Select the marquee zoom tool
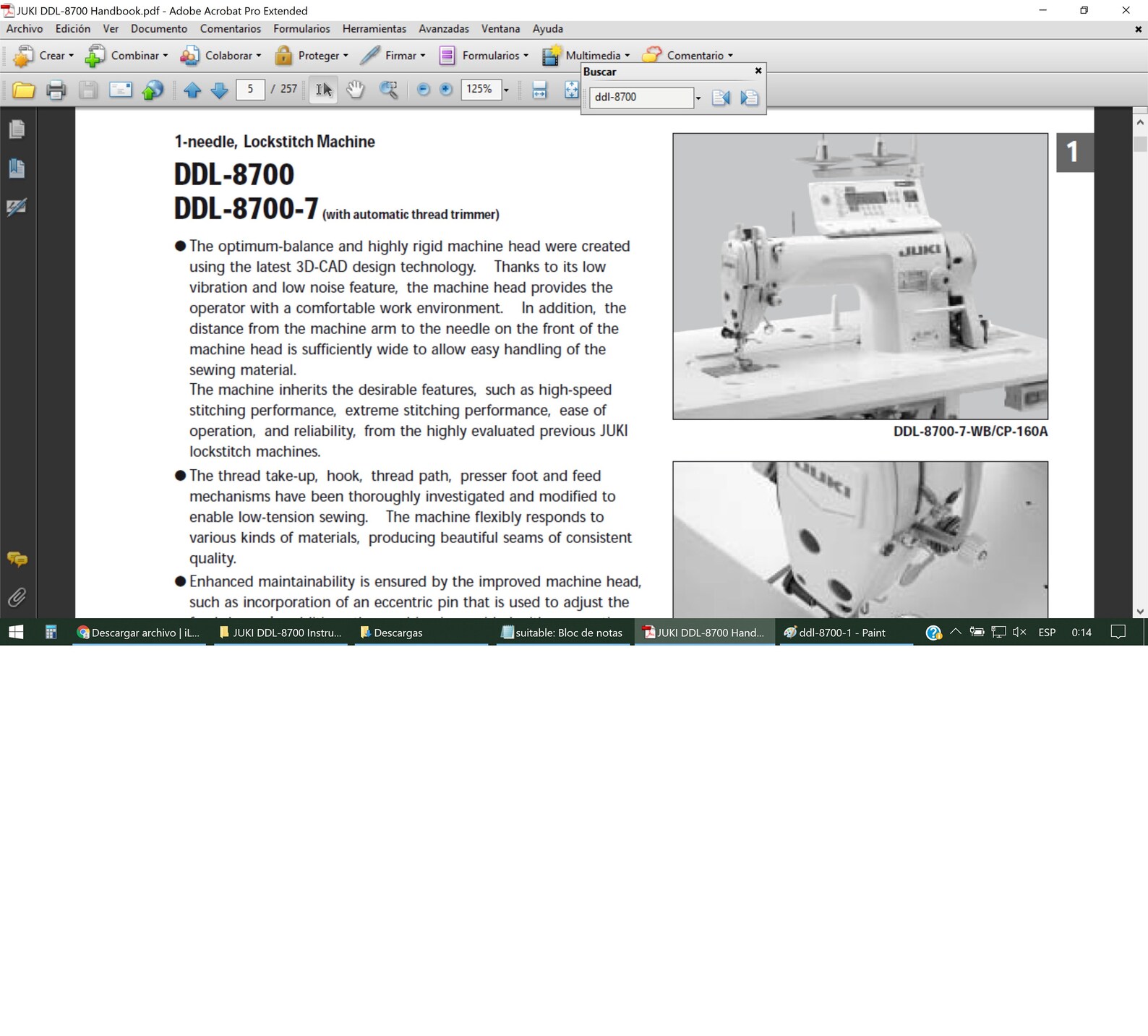1148x1036 pixels. [389, 90]
